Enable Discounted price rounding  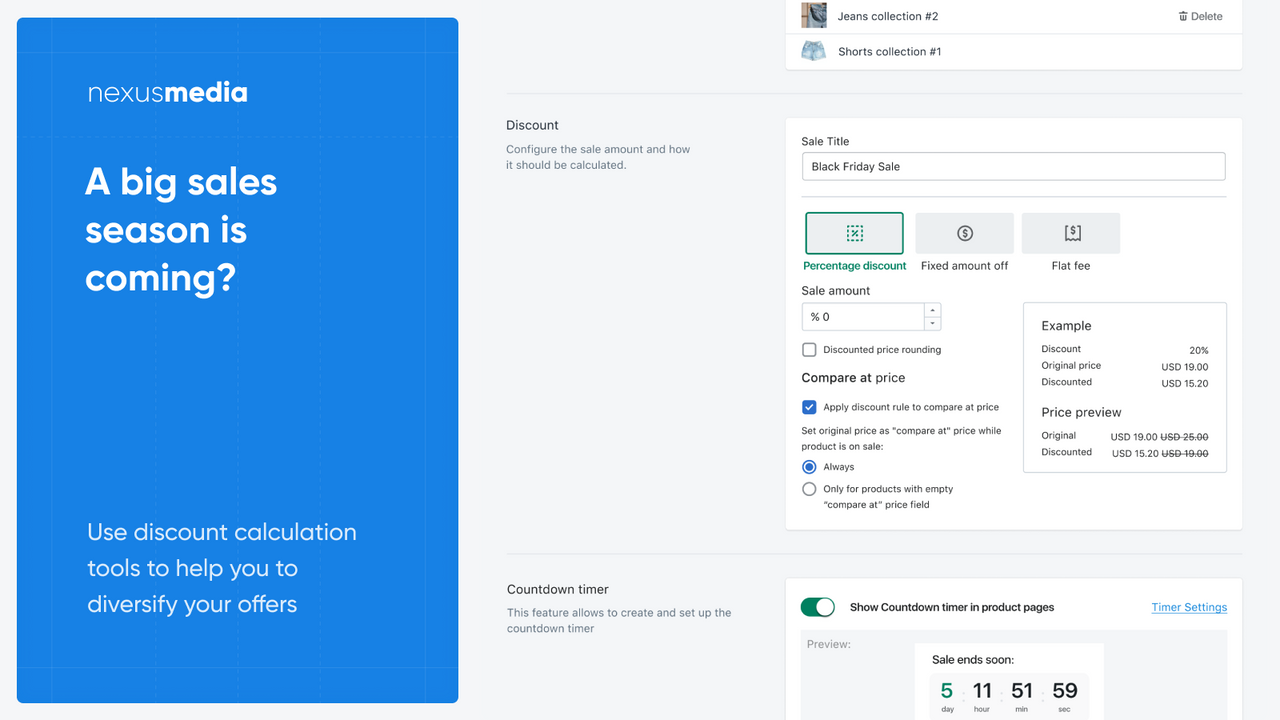tap(808, 349)
